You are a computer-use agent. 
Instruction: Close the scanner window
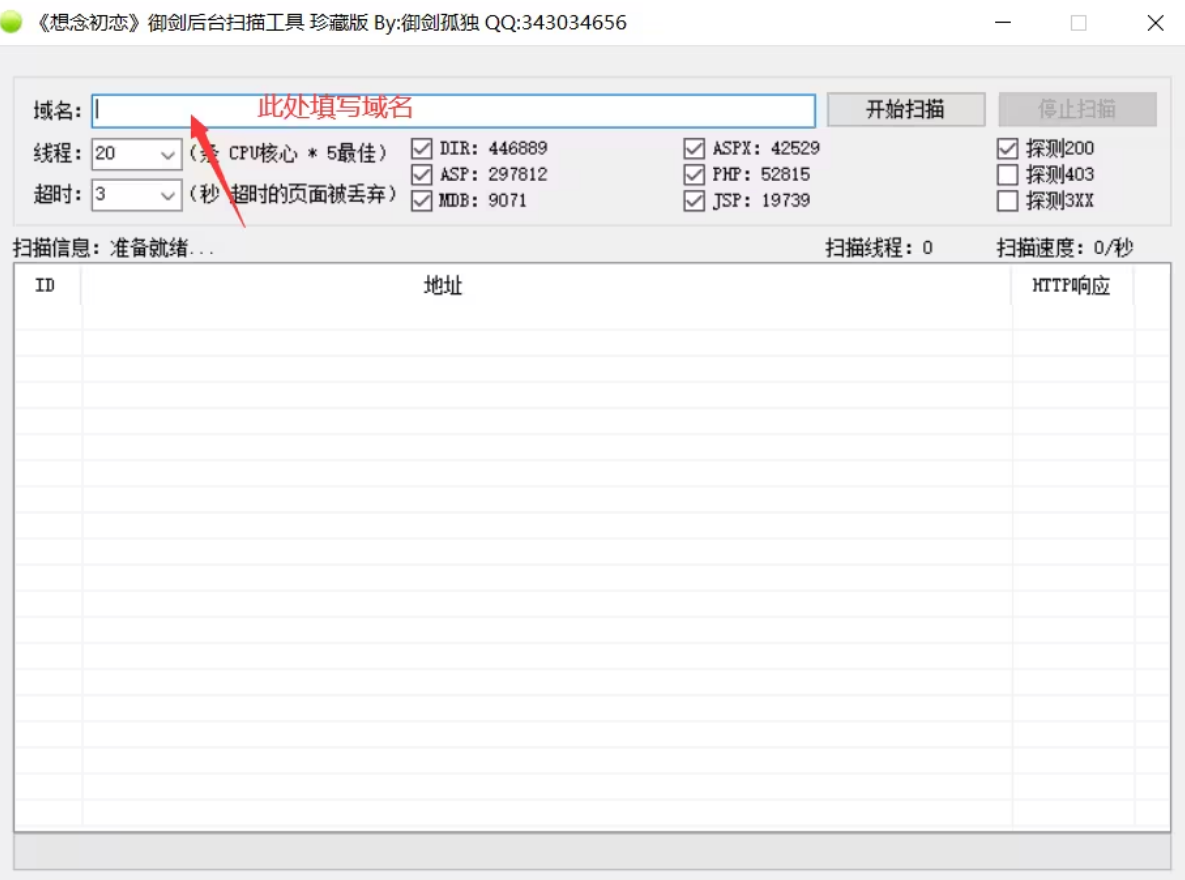pyautogui.click(x=1155, y=23)
